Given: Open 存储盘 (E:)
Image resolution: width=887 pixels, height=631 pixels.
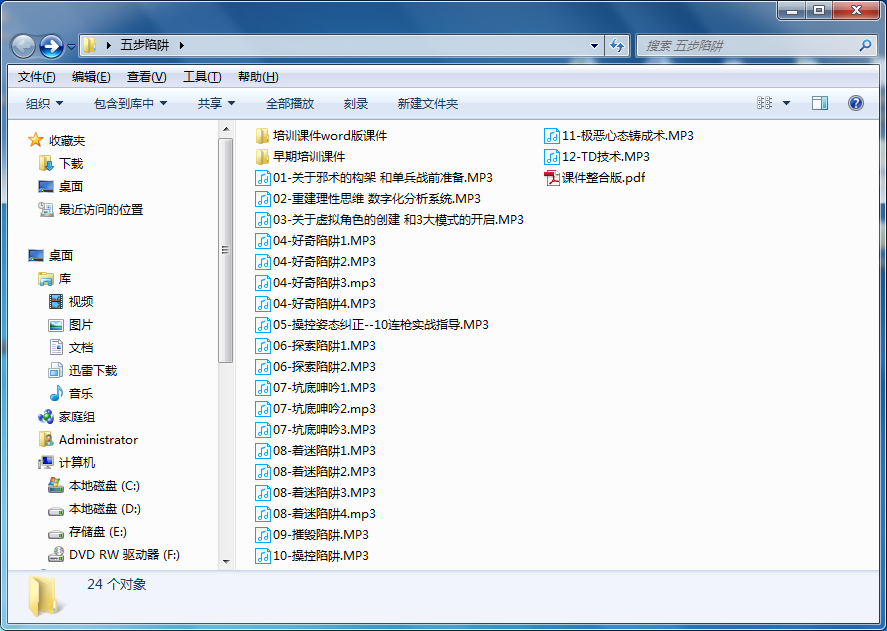Looking at the screenshot, I should (88, 532).
